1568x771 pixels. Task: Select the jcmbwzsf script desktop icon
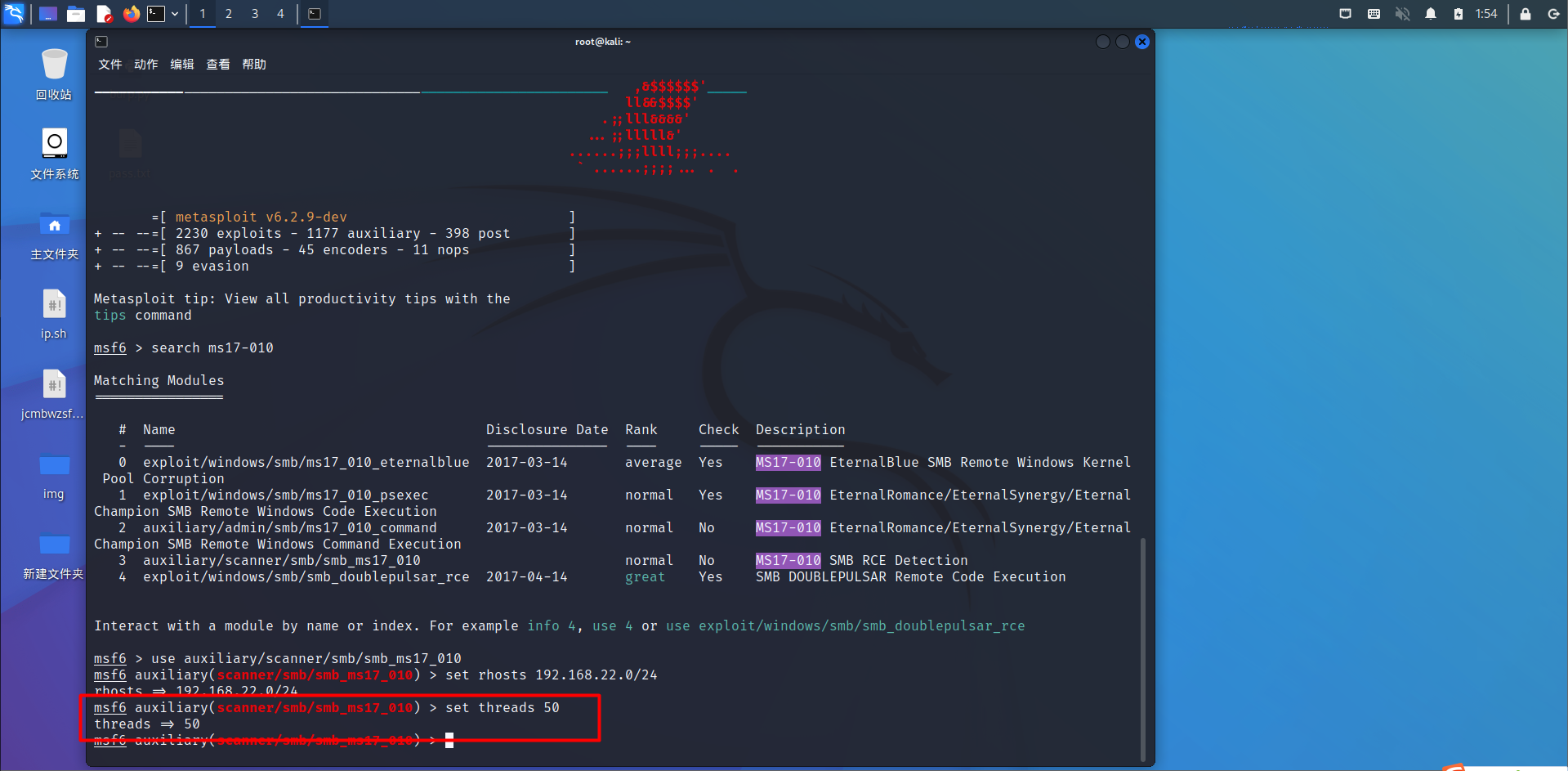pyautogui.click(x=54, y=394)
